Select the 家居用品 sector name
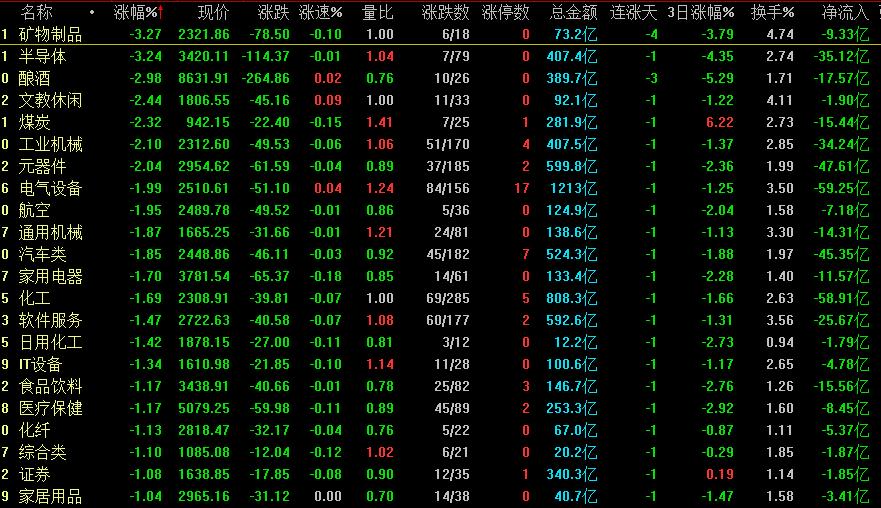 tap(51, 496)
